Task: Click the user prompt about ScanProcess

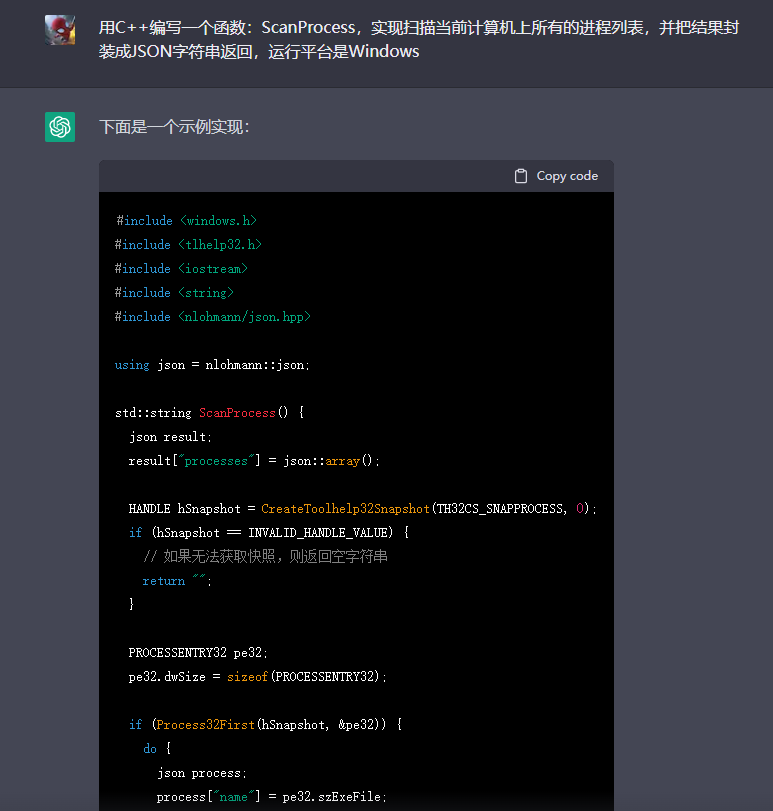Action: tap(418, 39)
